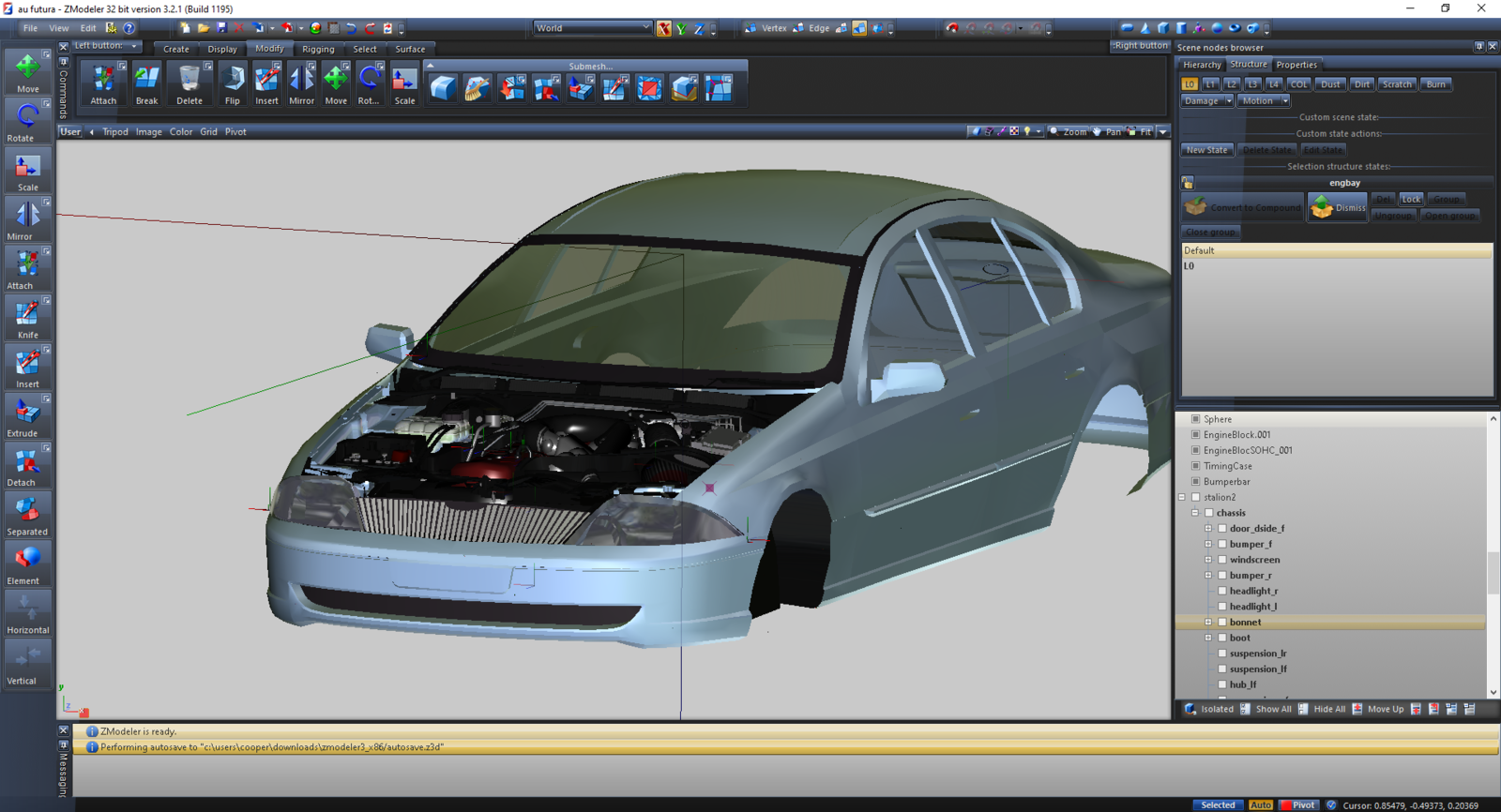
Task: Toggle the EngineBlock.001 checkbox
Action: coord(1196,435)
